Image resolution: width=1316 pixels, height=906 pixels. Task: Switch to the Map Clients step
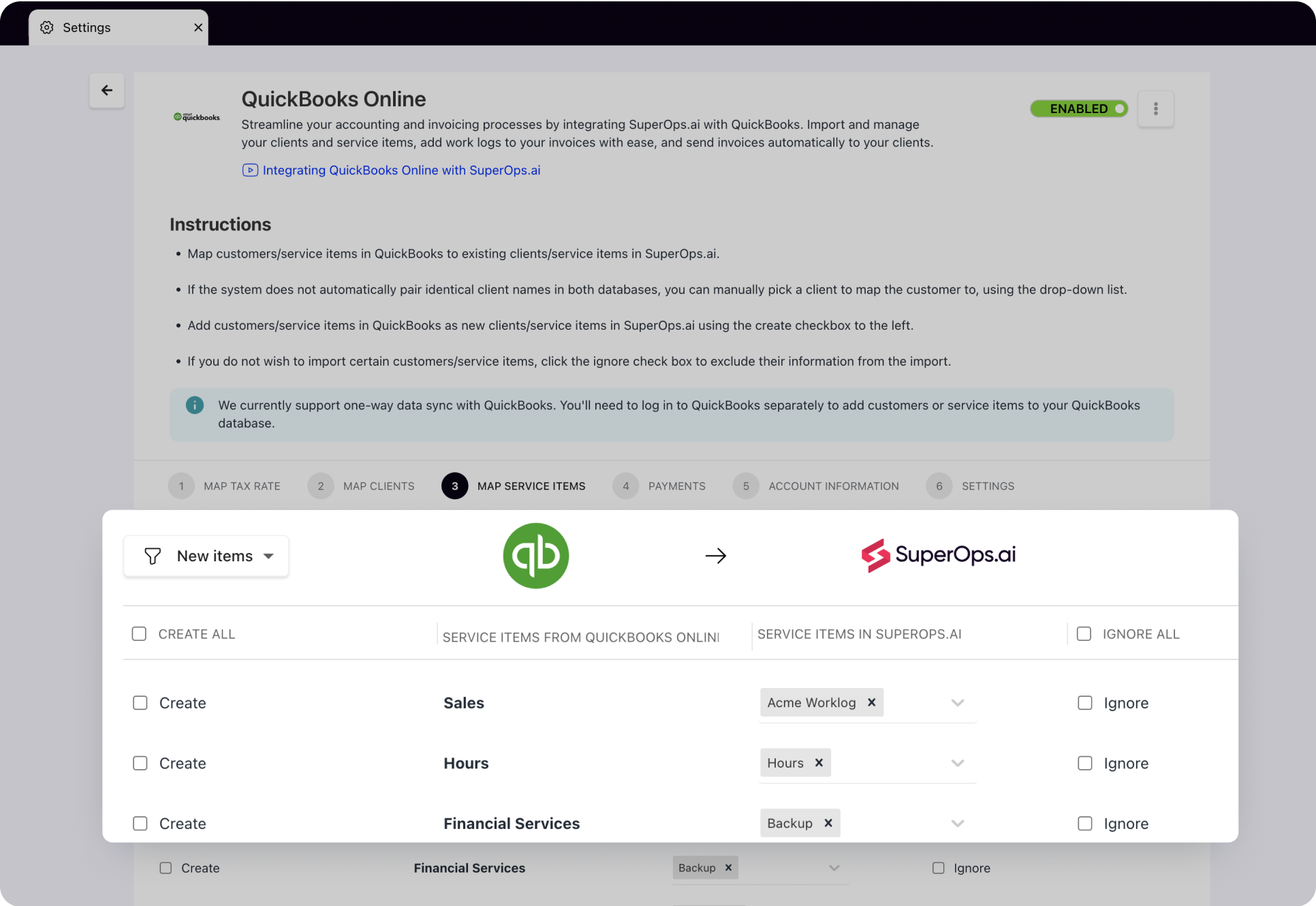coord(379,486)
